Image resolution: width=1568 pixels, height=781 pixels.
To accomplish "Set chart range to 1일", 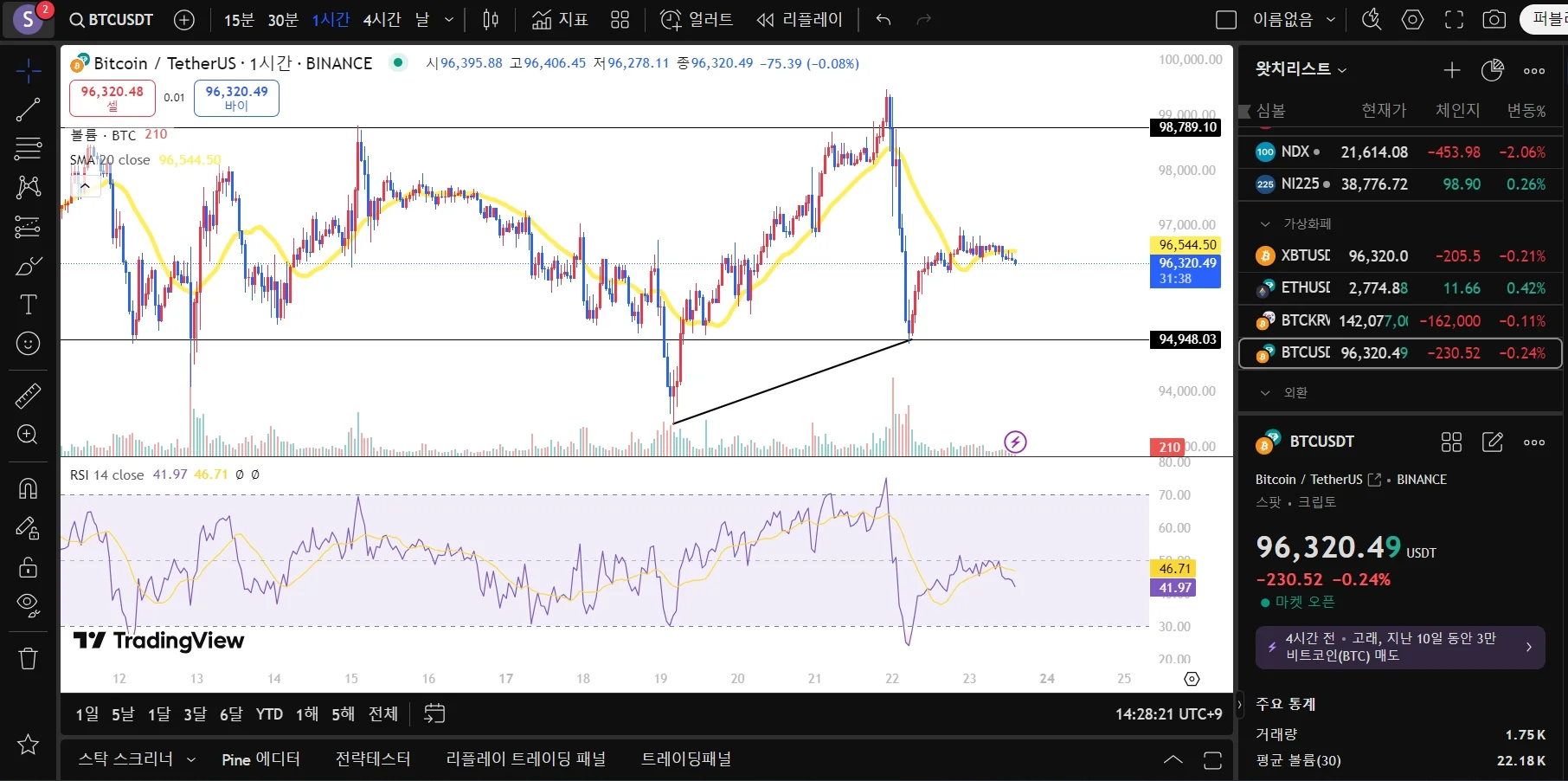I will pos(87,713).
